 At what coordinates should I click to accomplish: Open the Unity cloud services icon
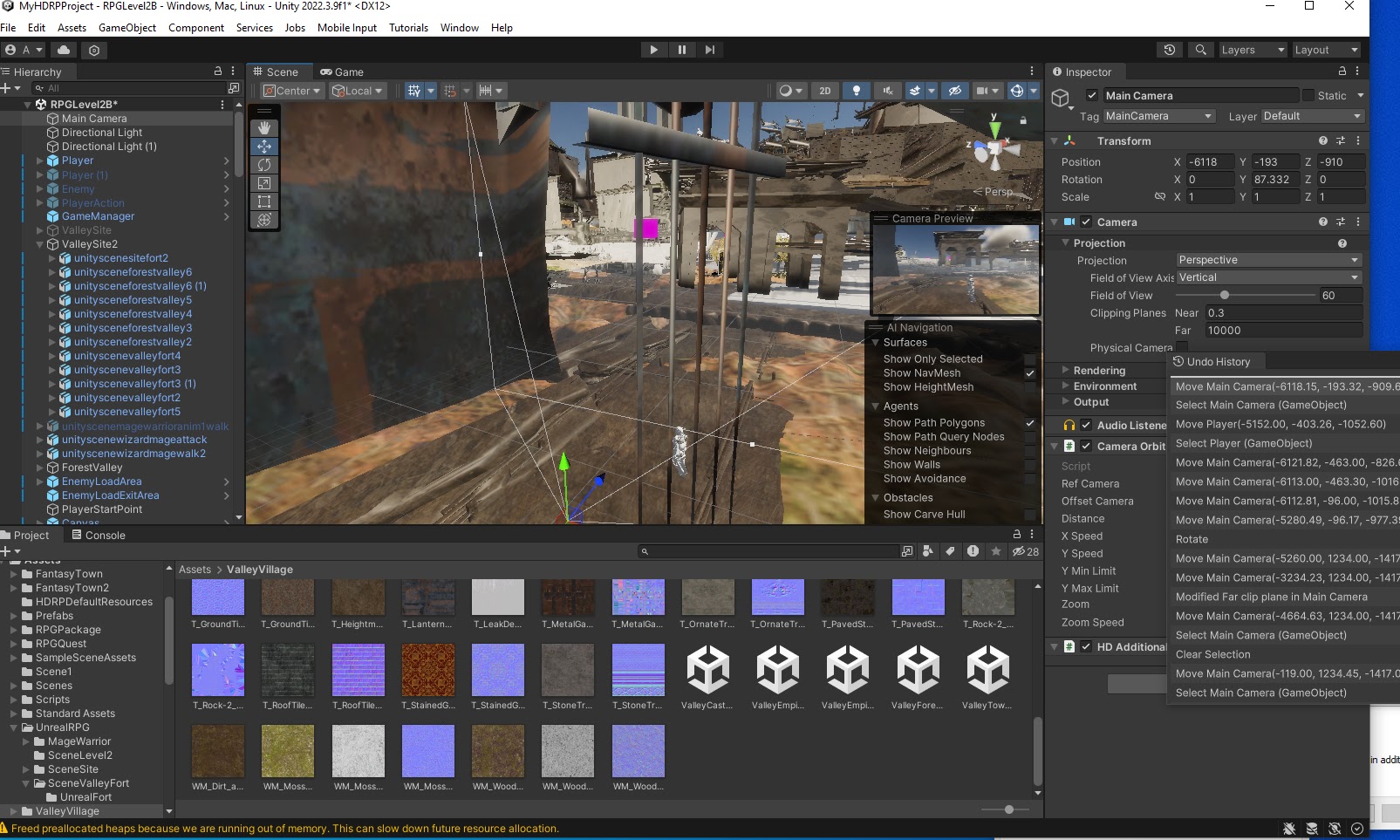(64, 50)
